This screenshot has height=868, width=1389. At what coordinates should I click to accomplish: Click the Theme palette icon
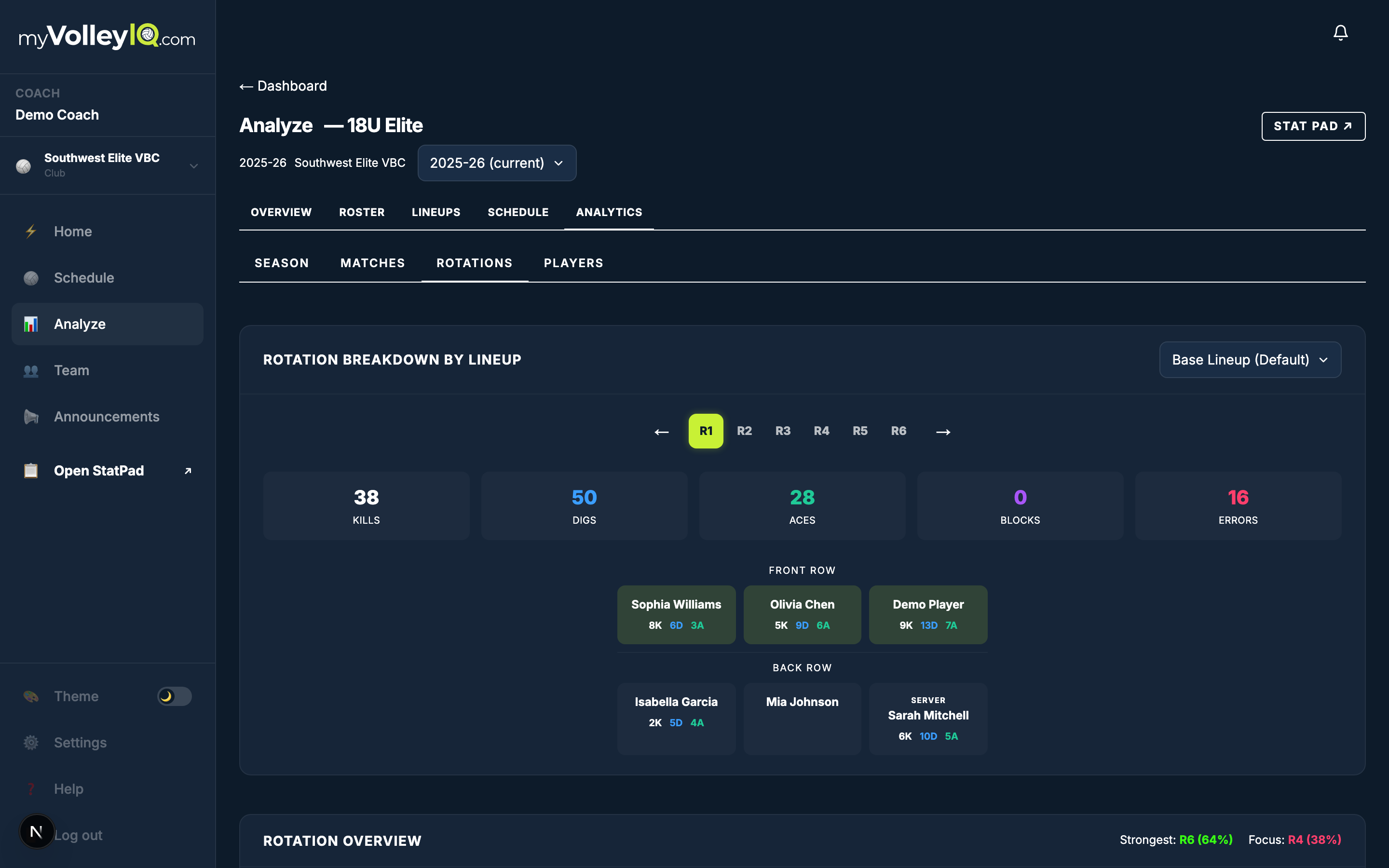click(x=31, y=696)
